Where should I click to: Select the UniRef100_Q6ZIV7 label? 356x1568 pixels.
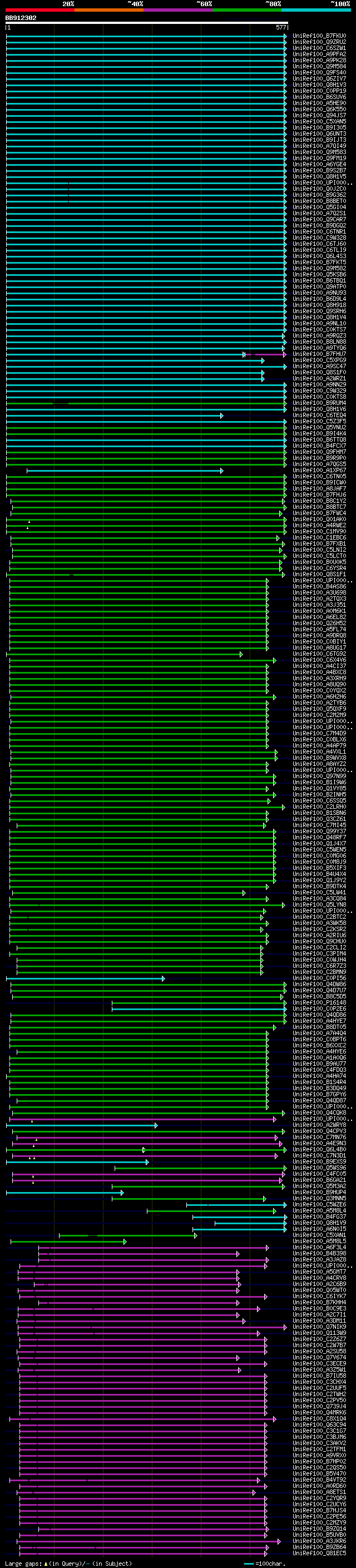[x=319, y=78]
